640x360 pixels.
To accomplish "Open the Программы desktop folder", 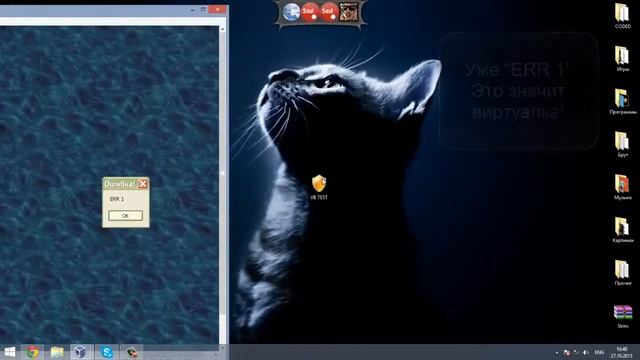I will pos(623,102).
